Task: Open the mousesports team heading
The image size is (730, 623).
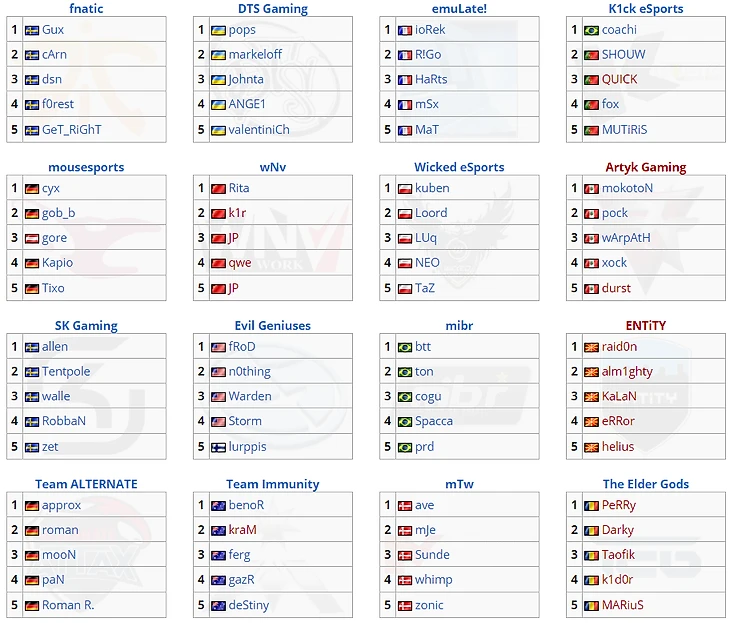Action: pos(86,167)
